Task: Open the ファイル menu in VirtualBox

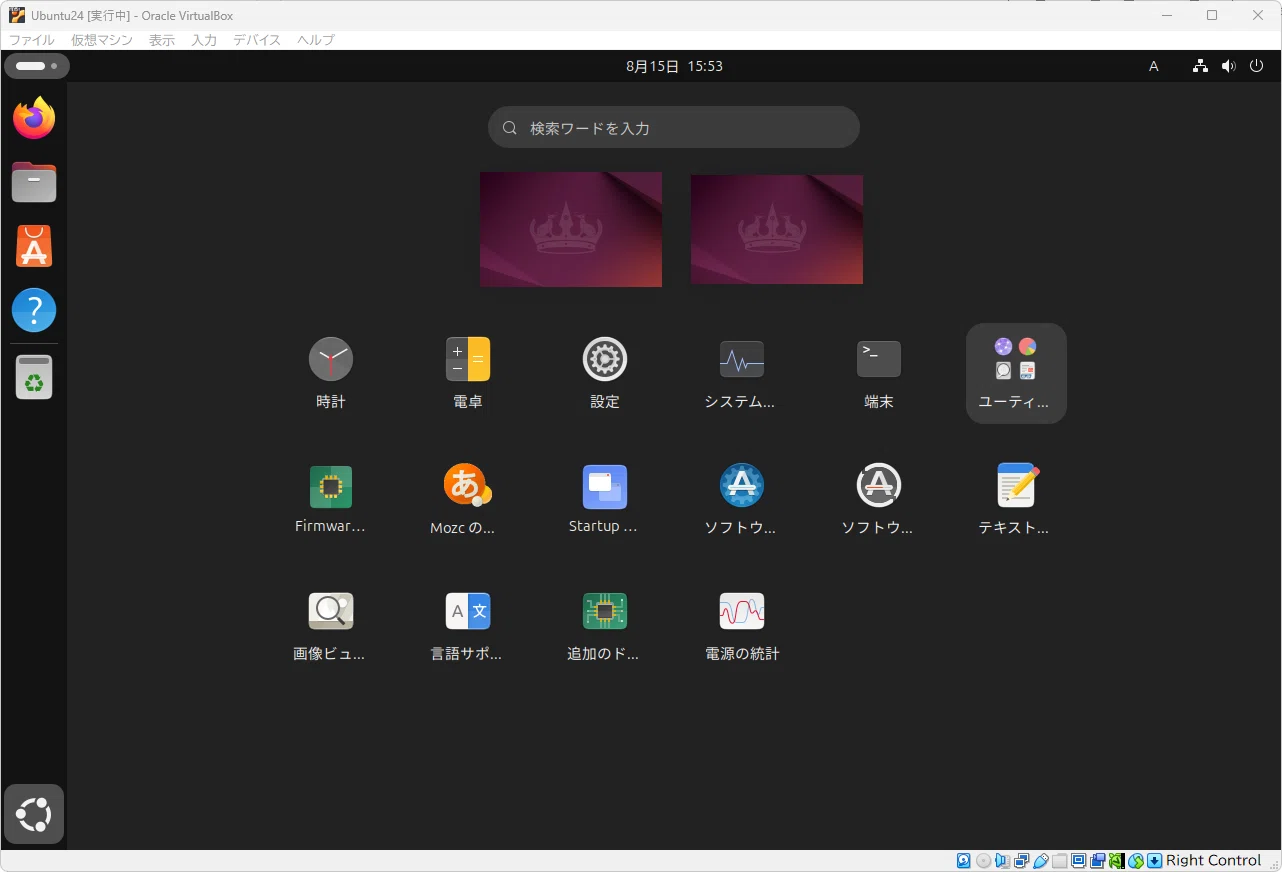Action: pyautogui.click(x=31, y=40)
